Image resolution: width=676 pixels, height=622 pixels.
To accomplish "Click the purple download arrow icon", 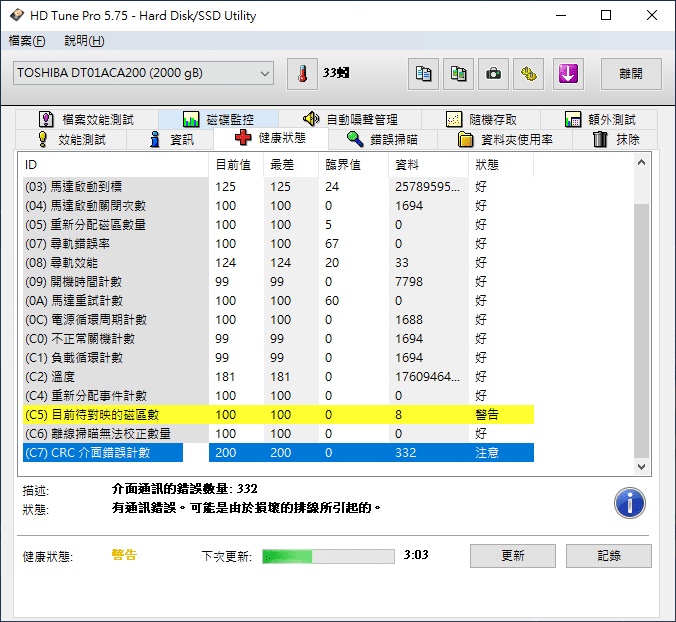I will (568, 74).
